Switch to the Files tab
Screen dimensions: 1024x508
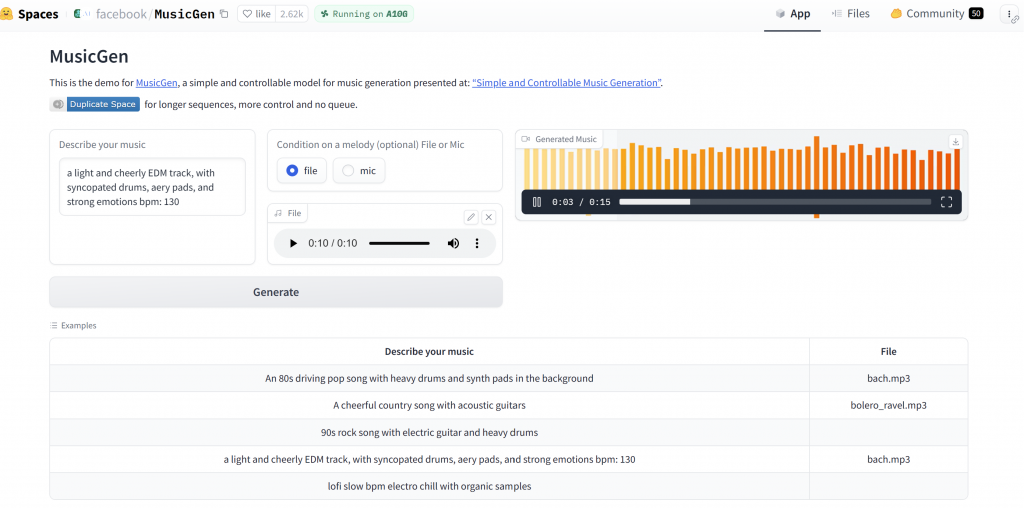[x=849, y=14]
